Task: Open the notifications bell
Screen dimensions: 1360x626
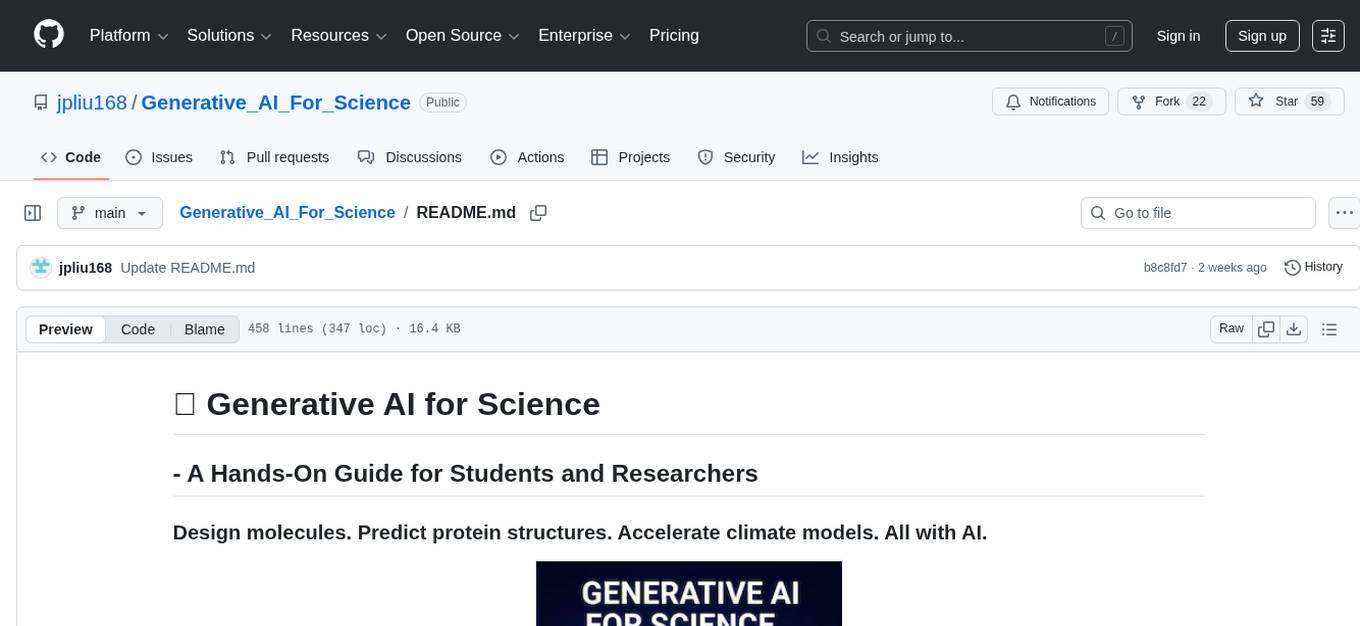Action: [x=1013, y=101]
